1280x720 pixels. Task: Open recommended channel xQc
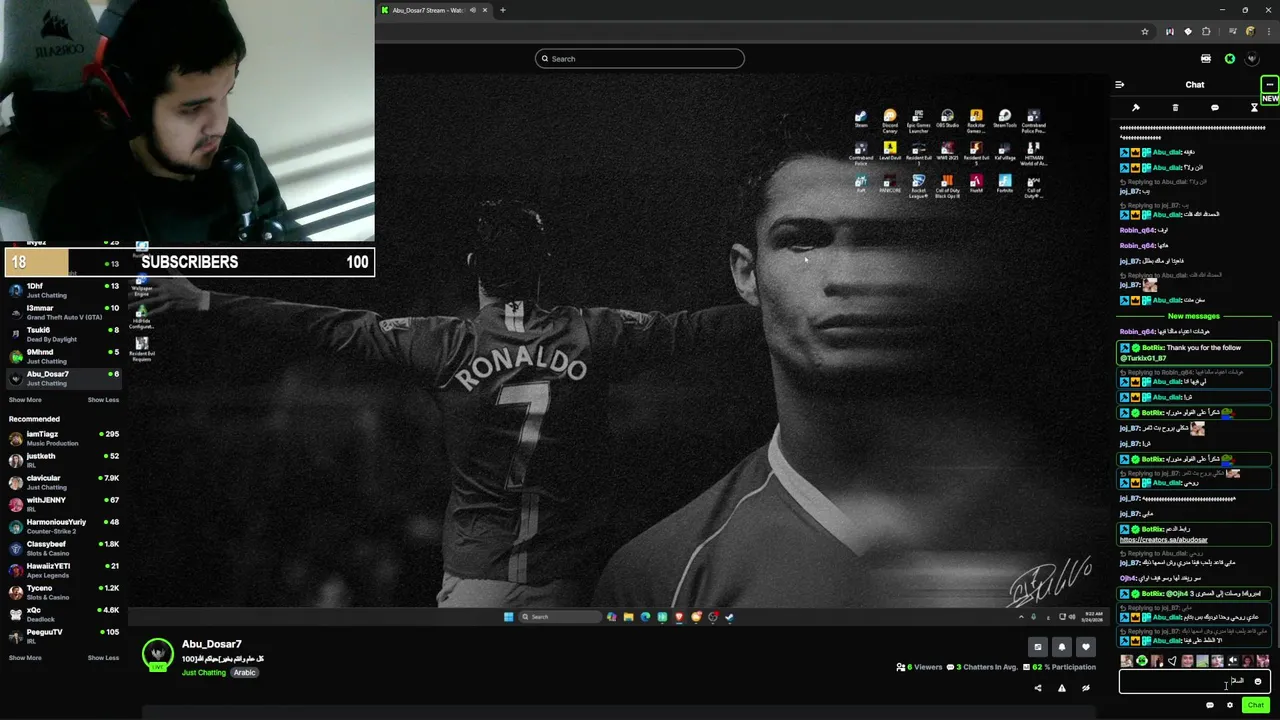[62, 614]
